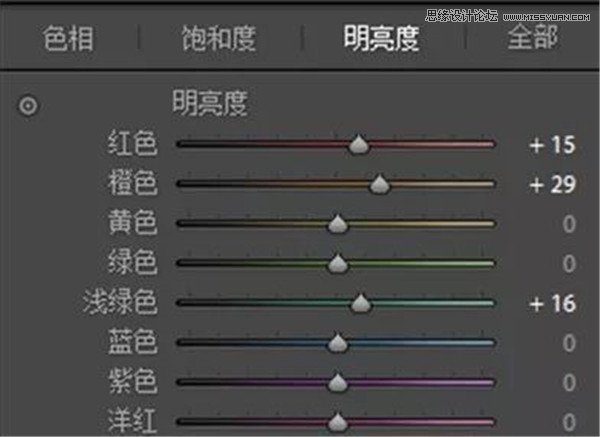This screenshot has width=600, height=437.
Task: Click the 洋红 value field showing 0
Action: (x=568, y=421)
